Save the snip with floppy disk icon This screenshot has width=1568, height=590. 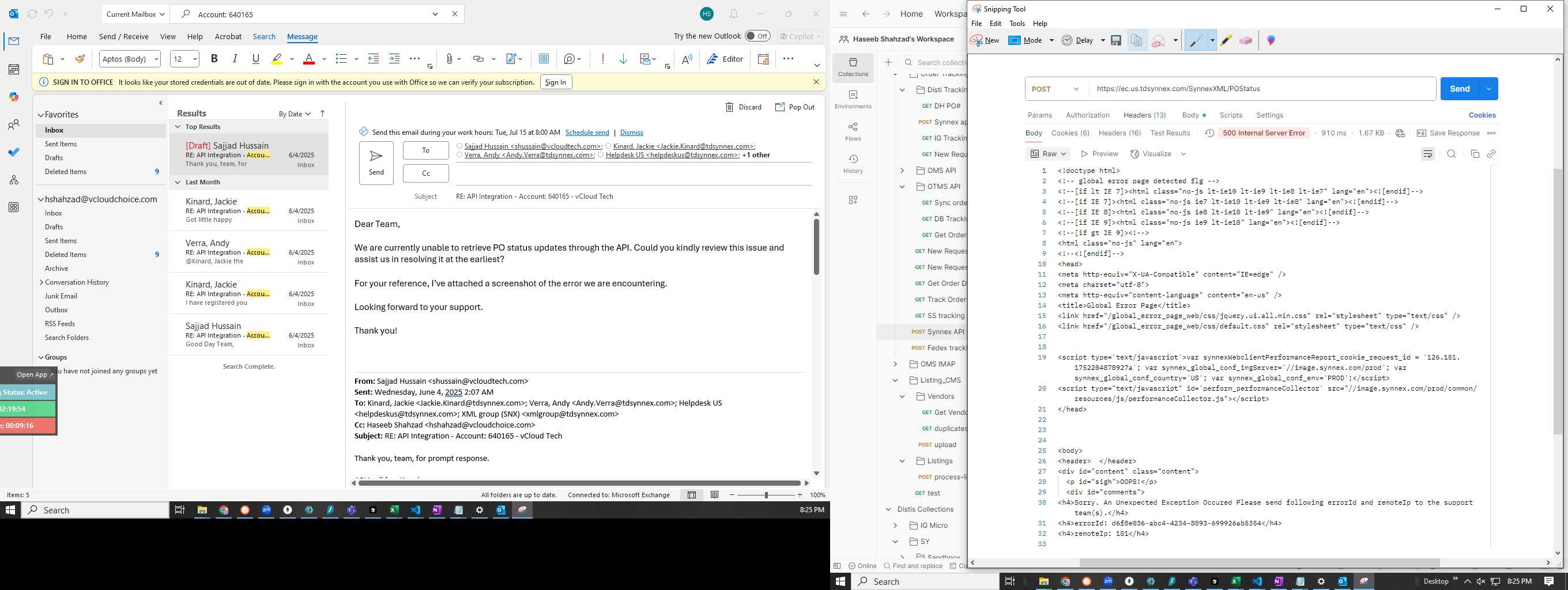pyautogui.click(x=1115, y=41)
